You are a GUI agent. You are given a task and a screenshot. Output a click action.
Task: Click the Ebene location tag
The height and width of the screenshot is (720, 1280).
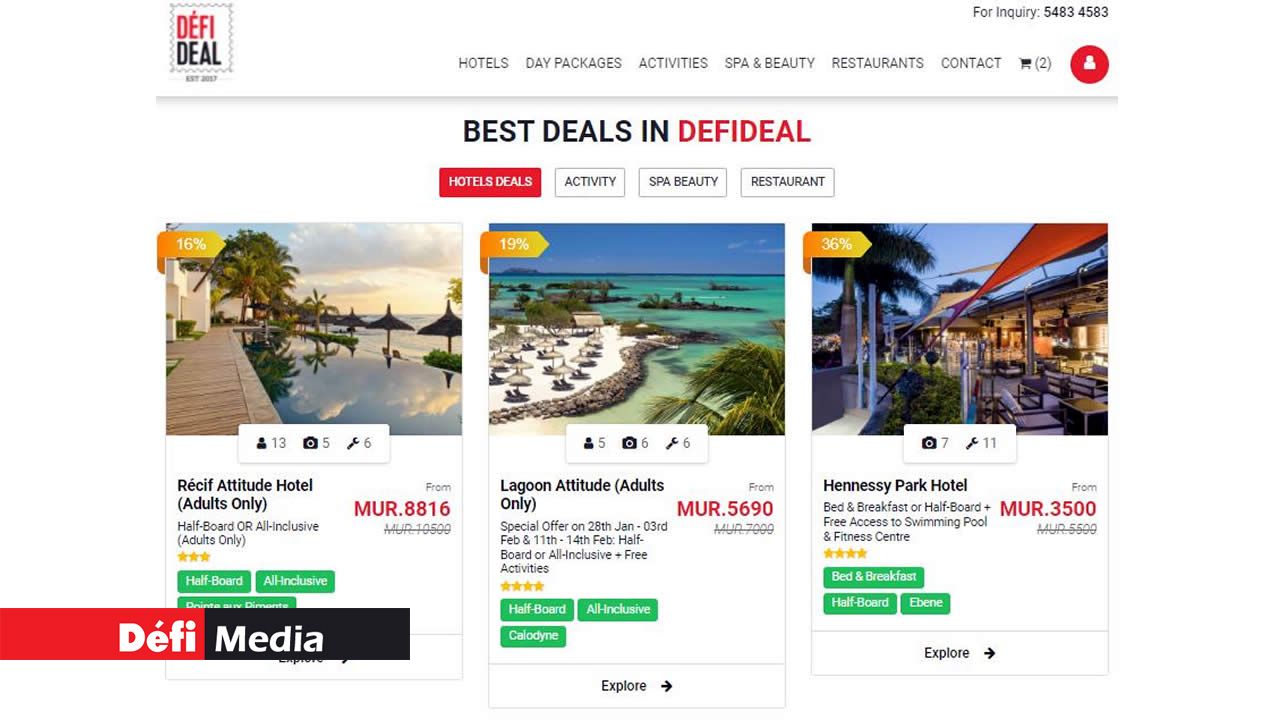click(x=926, y=603)
